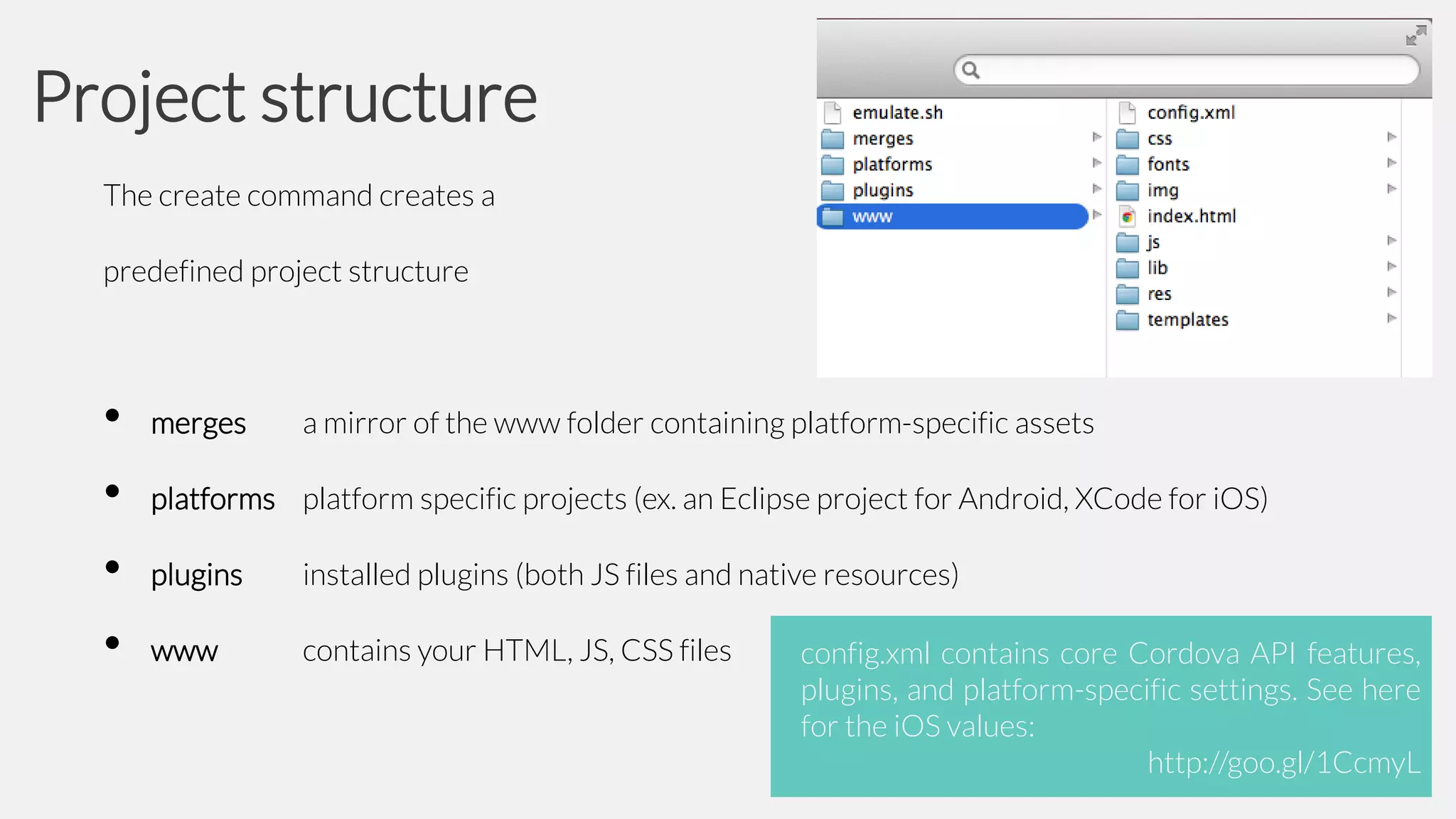Select the res folder name

click(x=1160, y=294)
